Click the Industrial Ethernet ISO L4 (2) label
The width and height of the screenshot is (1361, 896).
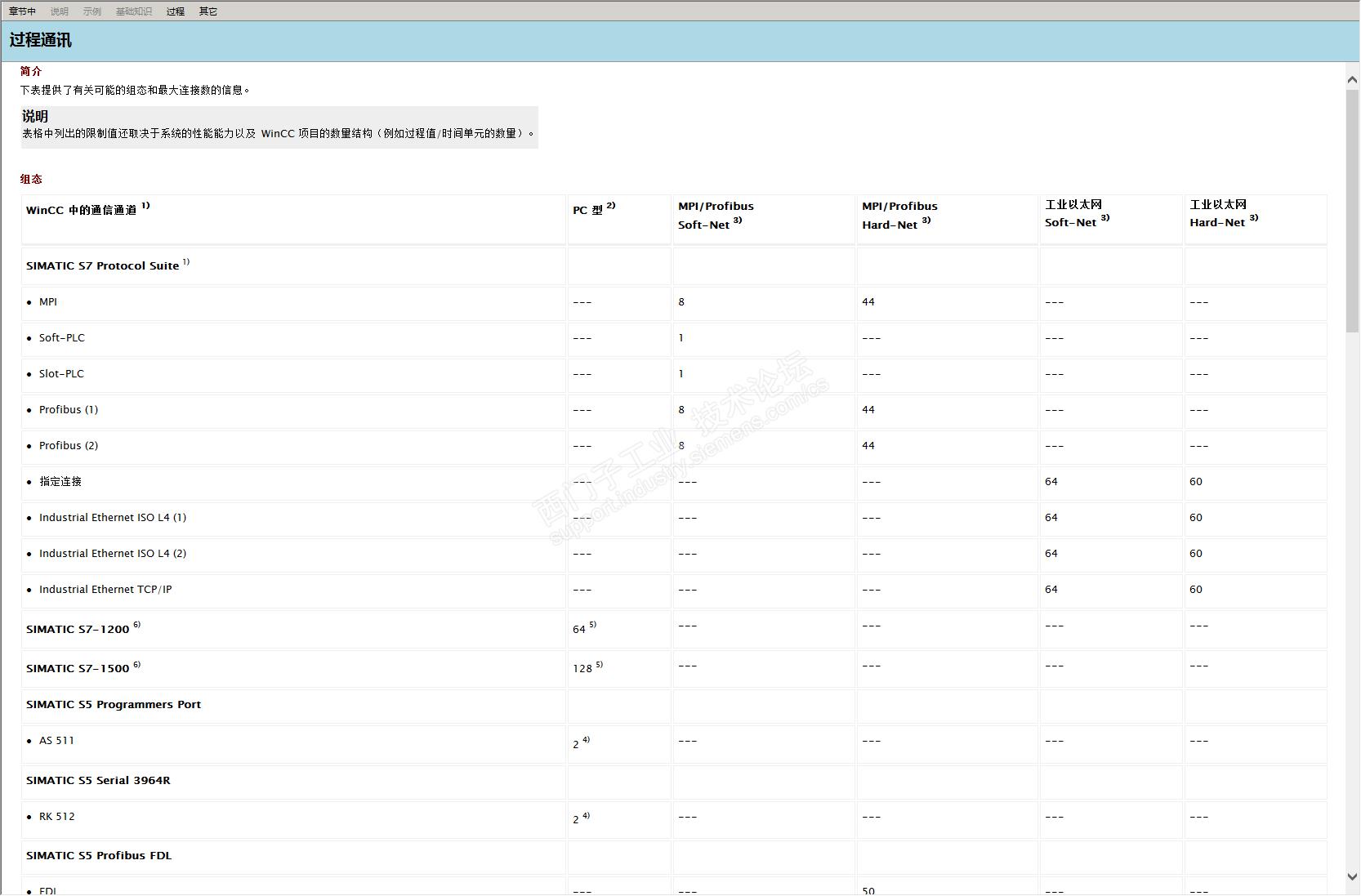[113, 554]
